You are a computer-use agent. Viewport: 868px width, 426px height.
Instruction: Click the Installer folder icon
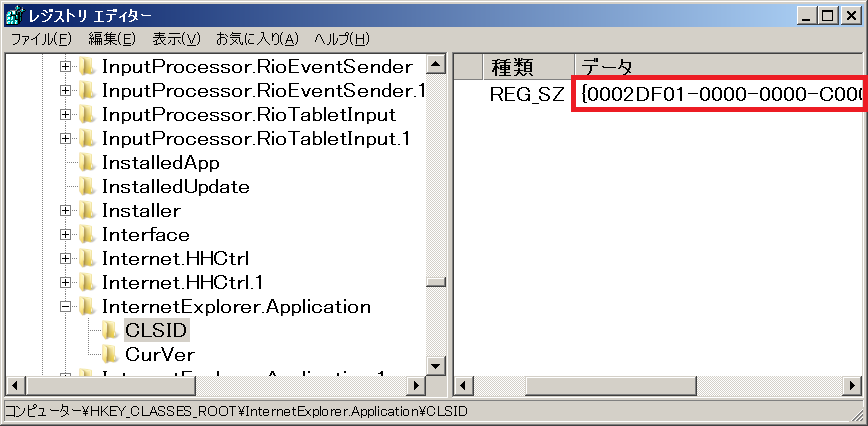click(86, 211)
